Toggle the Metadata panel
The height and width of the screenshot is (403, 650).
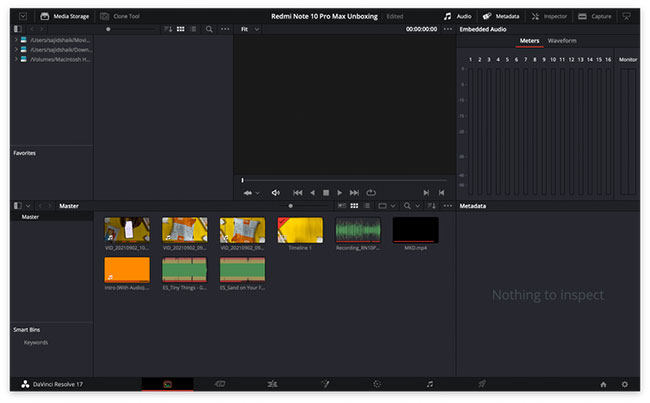(x=501, y=16)
